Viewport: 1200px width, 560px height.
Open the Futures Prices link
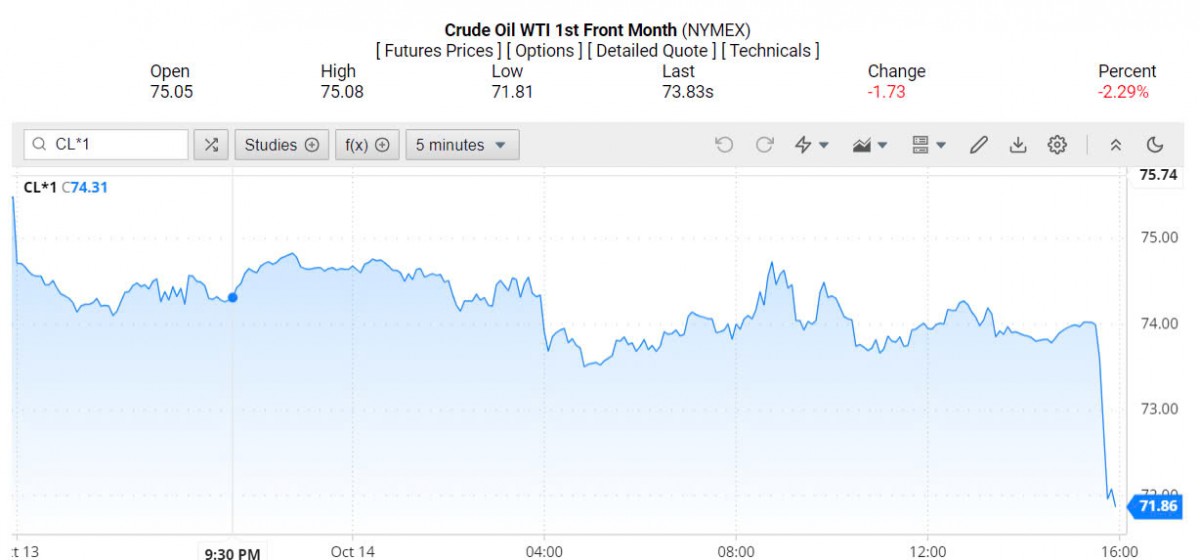436,50
